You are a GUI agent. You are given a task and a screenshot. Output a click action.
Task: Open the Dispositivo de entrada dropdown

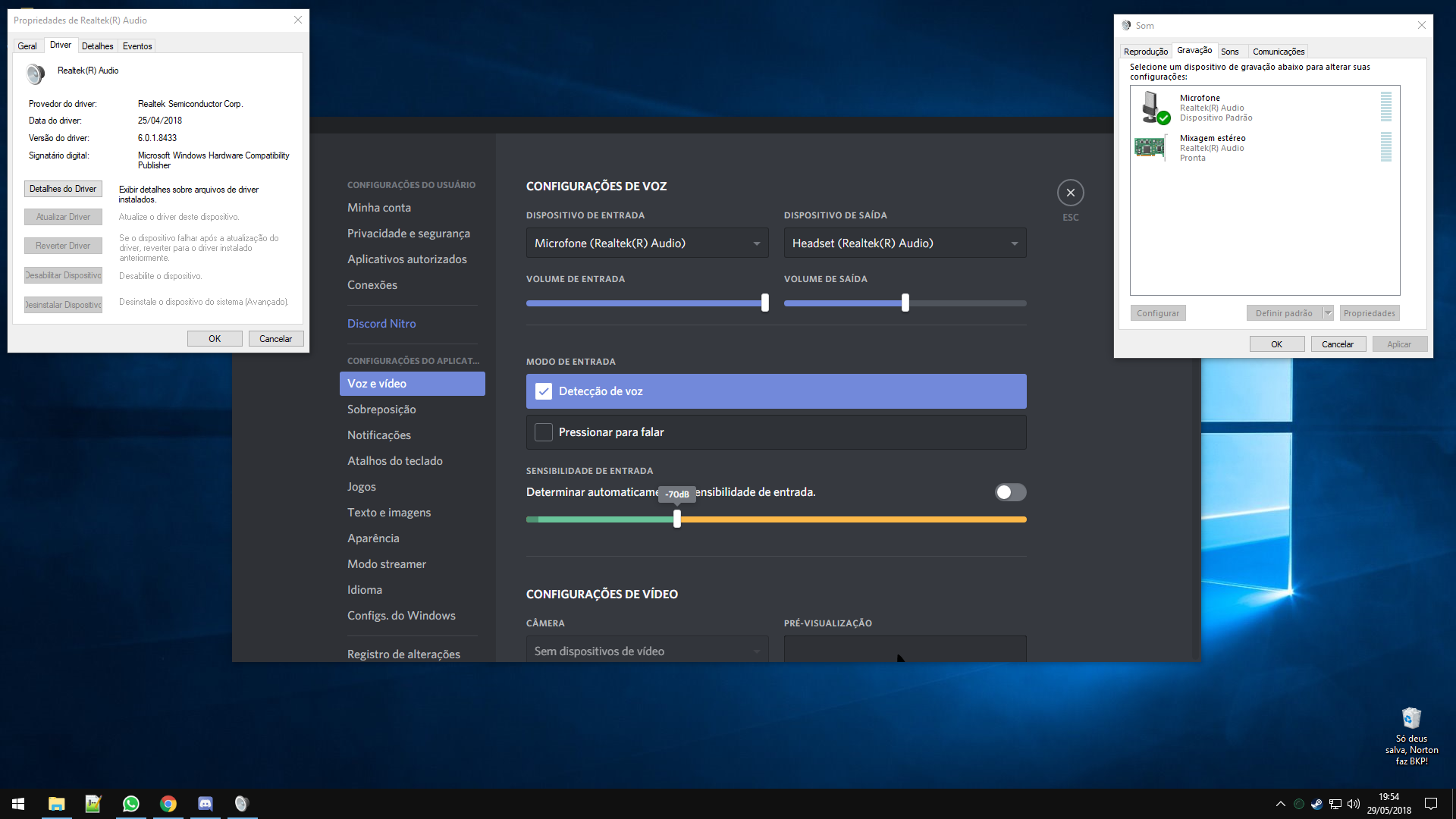pyautogui.click(x=647, y=243)
